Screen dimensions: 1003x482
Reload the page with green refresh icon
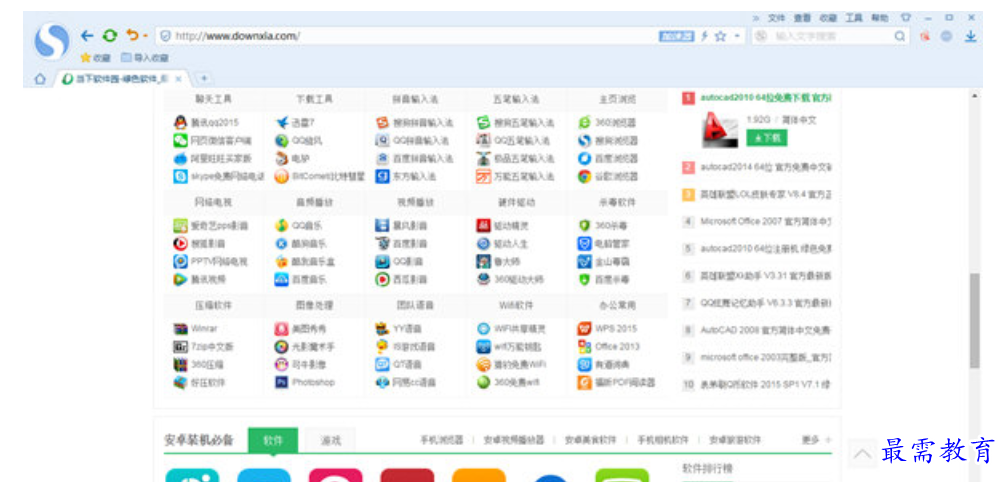click(110, 36)
